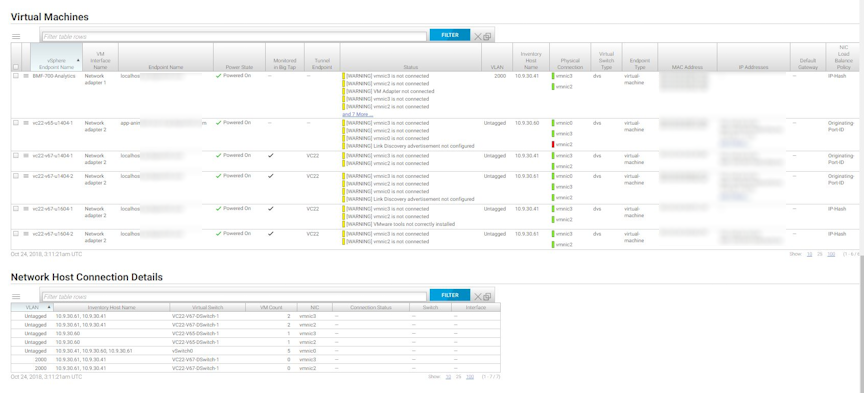864x393 pixels.
Task: Check the BMF-700-Analytics row checkbox
Action: pyautogui.click(x=16, y=76)
